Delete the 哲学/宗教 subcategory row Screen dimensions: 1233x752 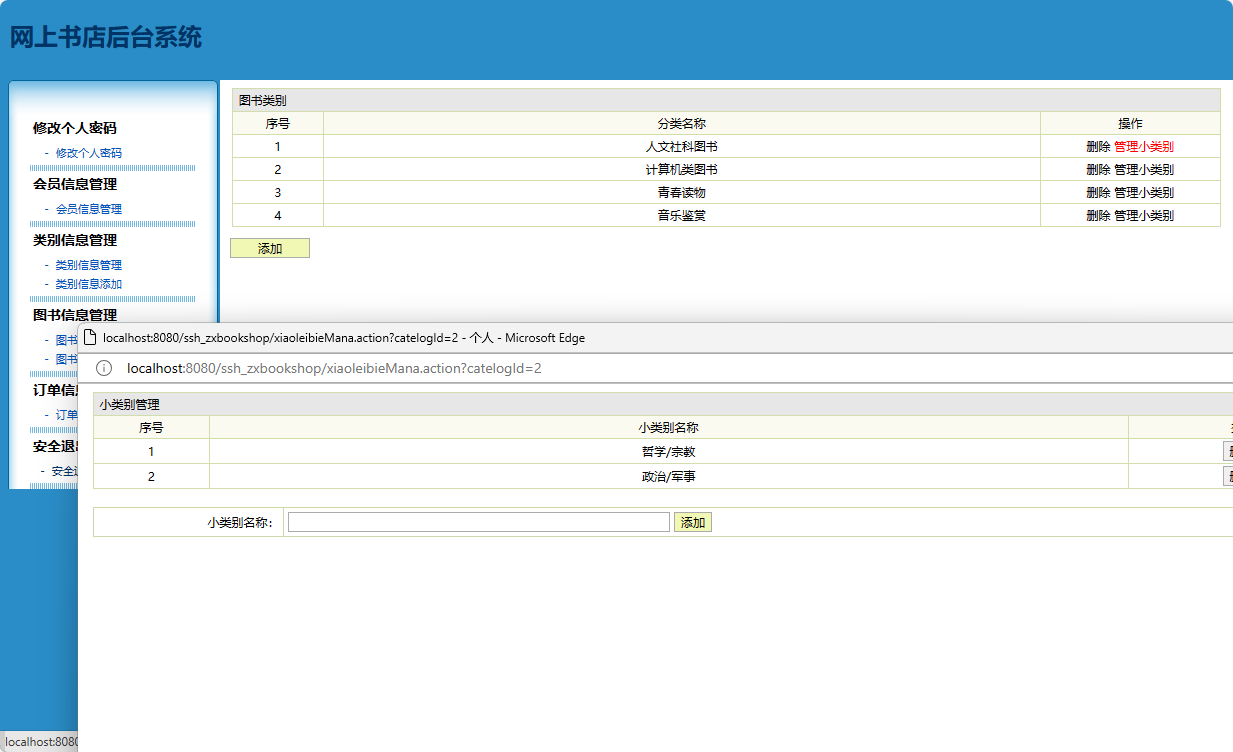(x=1227, y=452)
